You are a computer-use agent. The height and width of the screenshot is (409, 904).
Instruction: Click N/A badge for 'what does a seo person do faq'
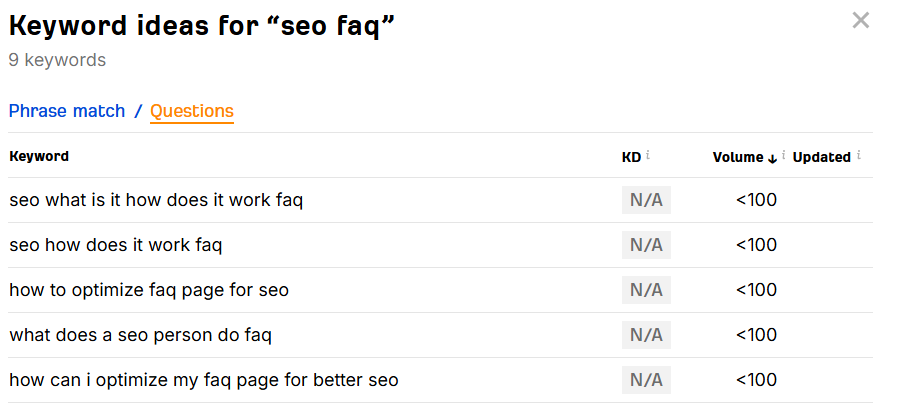click(646, 335)
